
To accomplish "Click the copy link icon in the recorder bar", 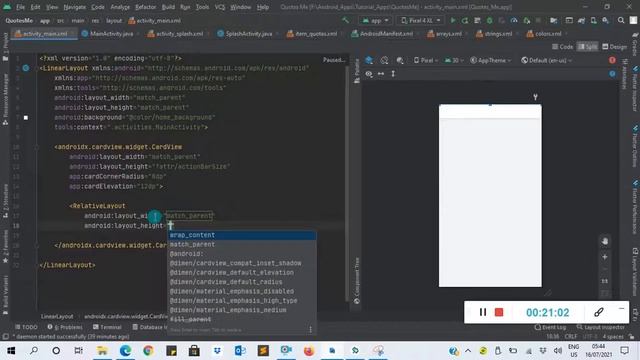I will (x=599, y=312).
